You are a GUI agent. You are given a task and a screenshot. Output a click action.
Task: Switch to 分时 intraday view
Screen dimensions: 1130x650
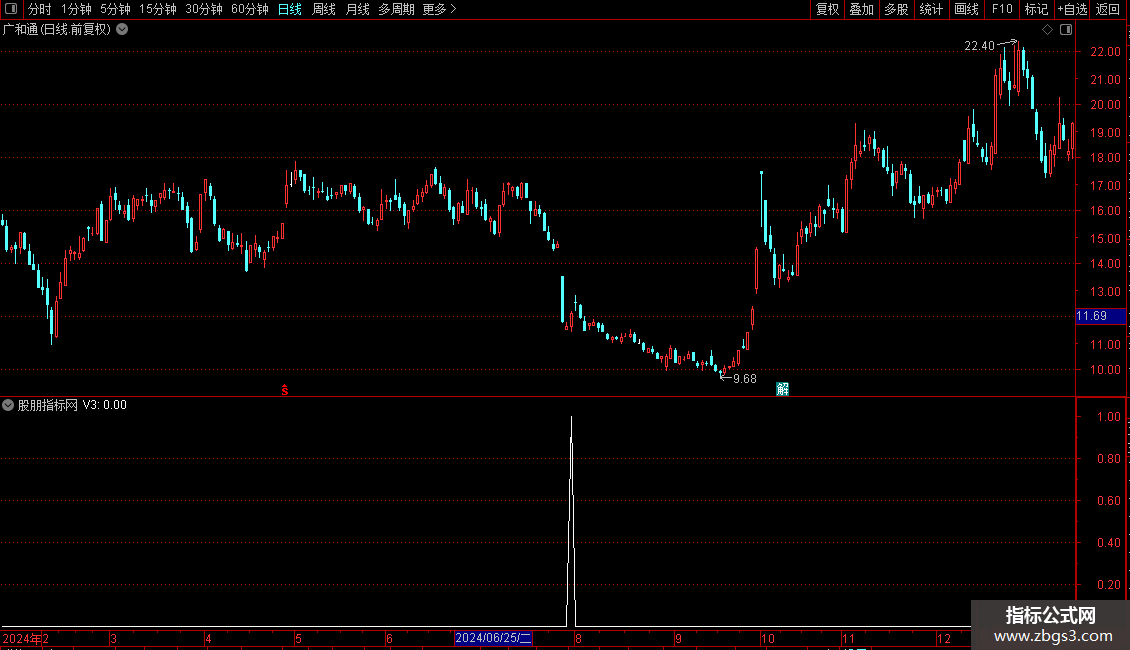click(40, 9)
